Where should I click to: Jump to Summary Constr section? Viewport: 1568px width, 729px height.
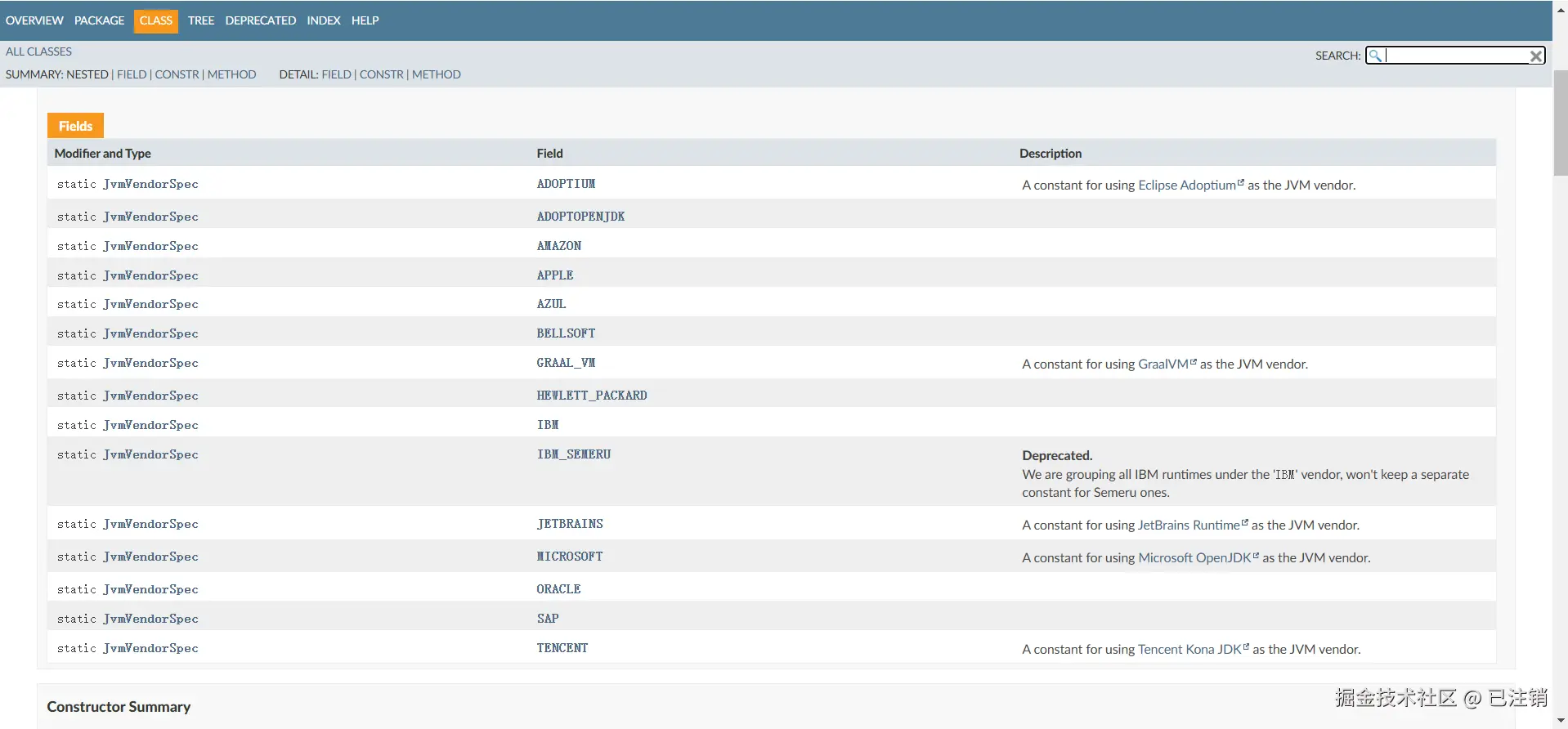pos(177,74)
